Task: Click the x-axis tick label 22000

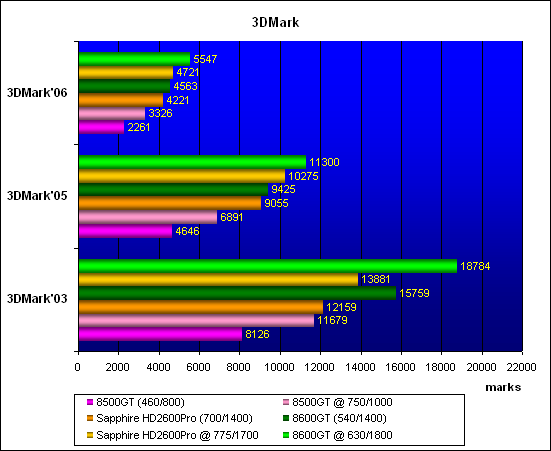Action: coord(521,367)
